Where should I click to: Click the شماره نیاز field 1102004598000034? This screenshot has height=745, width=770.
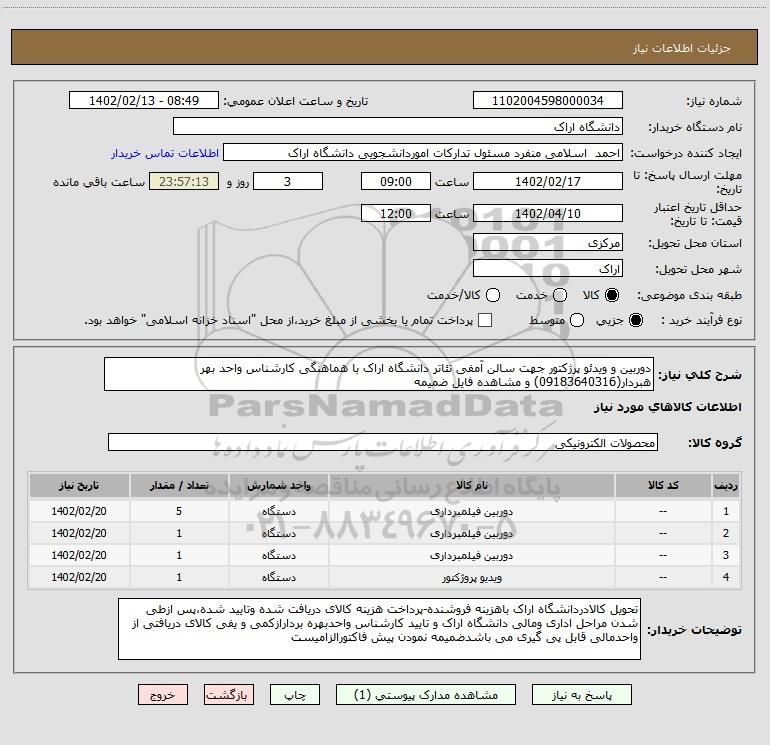tap(548, 101)
